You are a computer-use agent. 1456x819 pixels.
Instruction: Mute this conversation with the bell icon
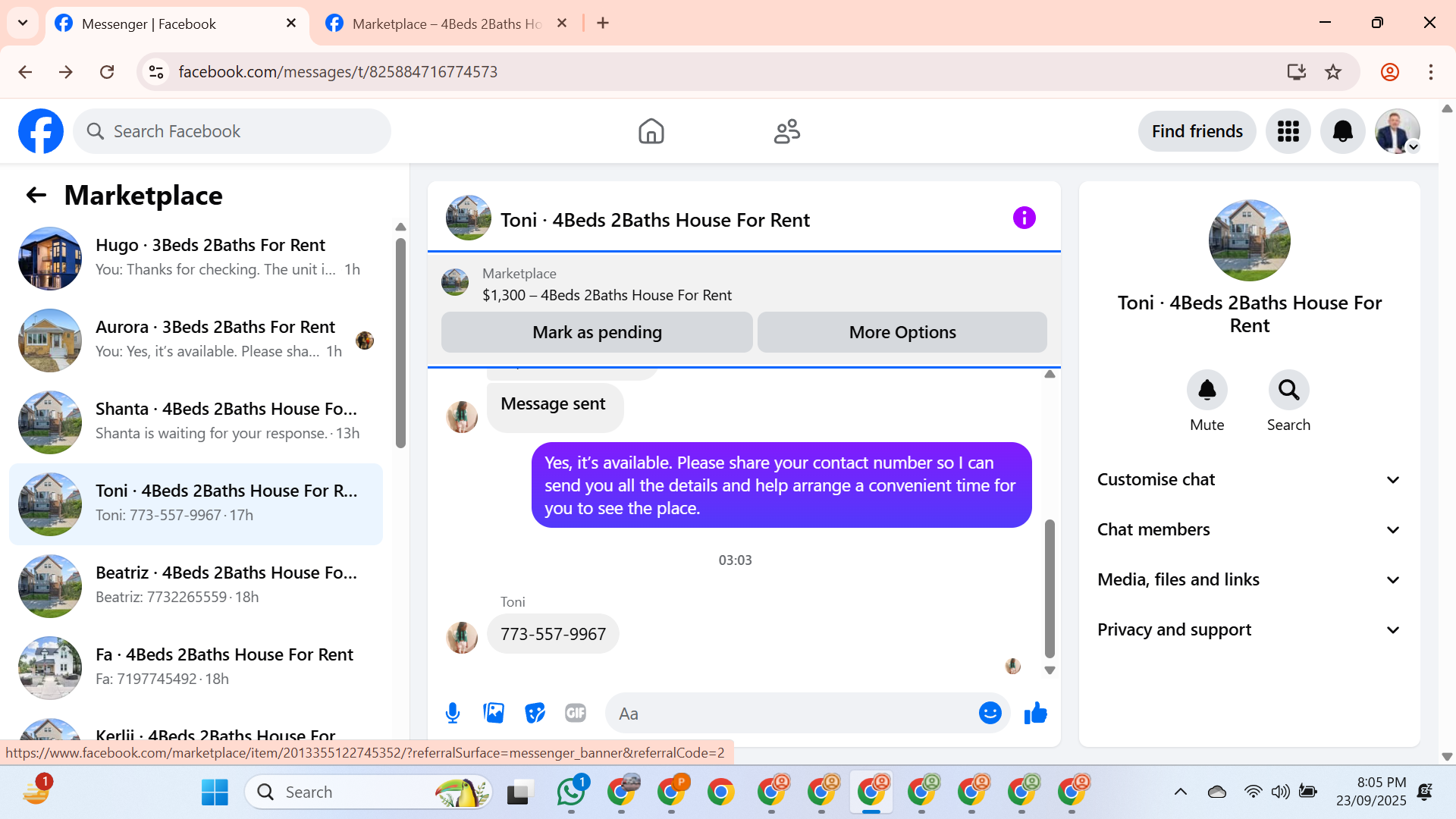tap(1207, 390)
